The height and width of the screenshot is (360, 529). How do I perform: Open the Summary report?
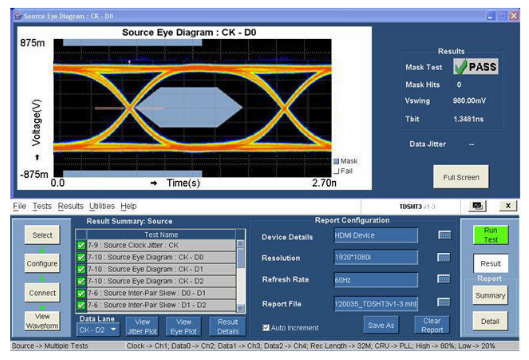pos(490,295)
